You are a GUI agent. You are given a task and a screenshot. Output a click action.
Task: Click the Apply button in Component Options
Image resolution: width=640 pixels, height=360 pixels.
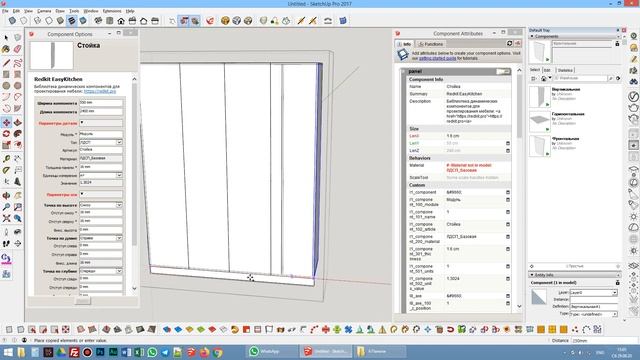pyautogui.click(x=82, y=301)
